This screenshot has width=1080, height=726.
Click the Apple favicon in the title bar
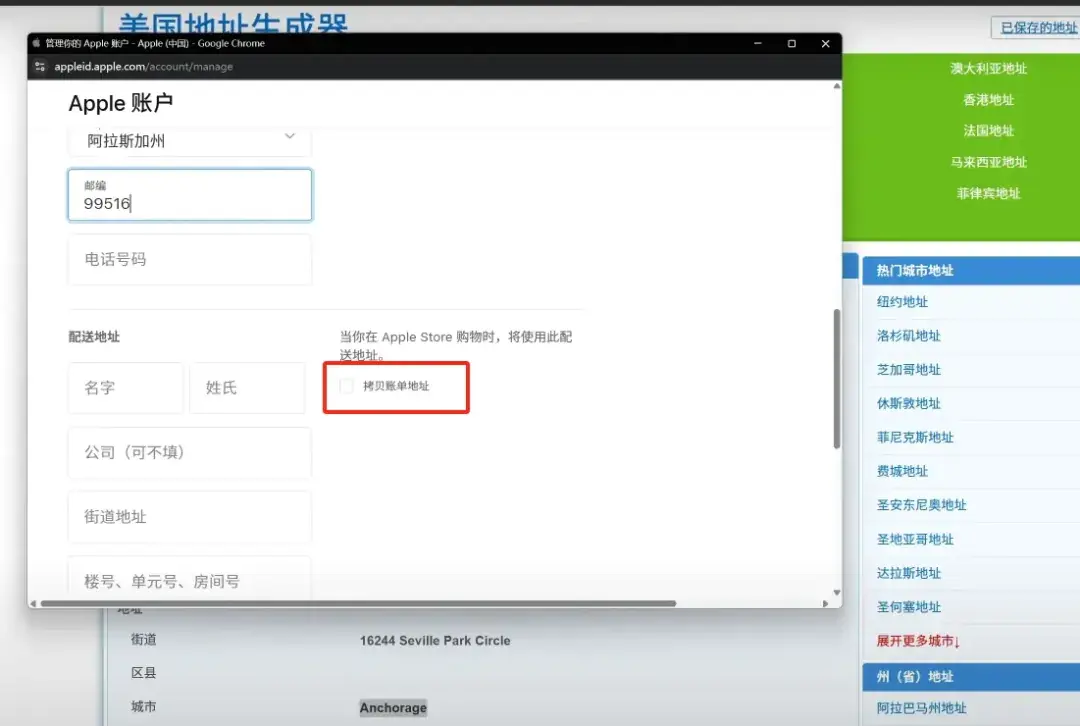[x=37, y=43]
